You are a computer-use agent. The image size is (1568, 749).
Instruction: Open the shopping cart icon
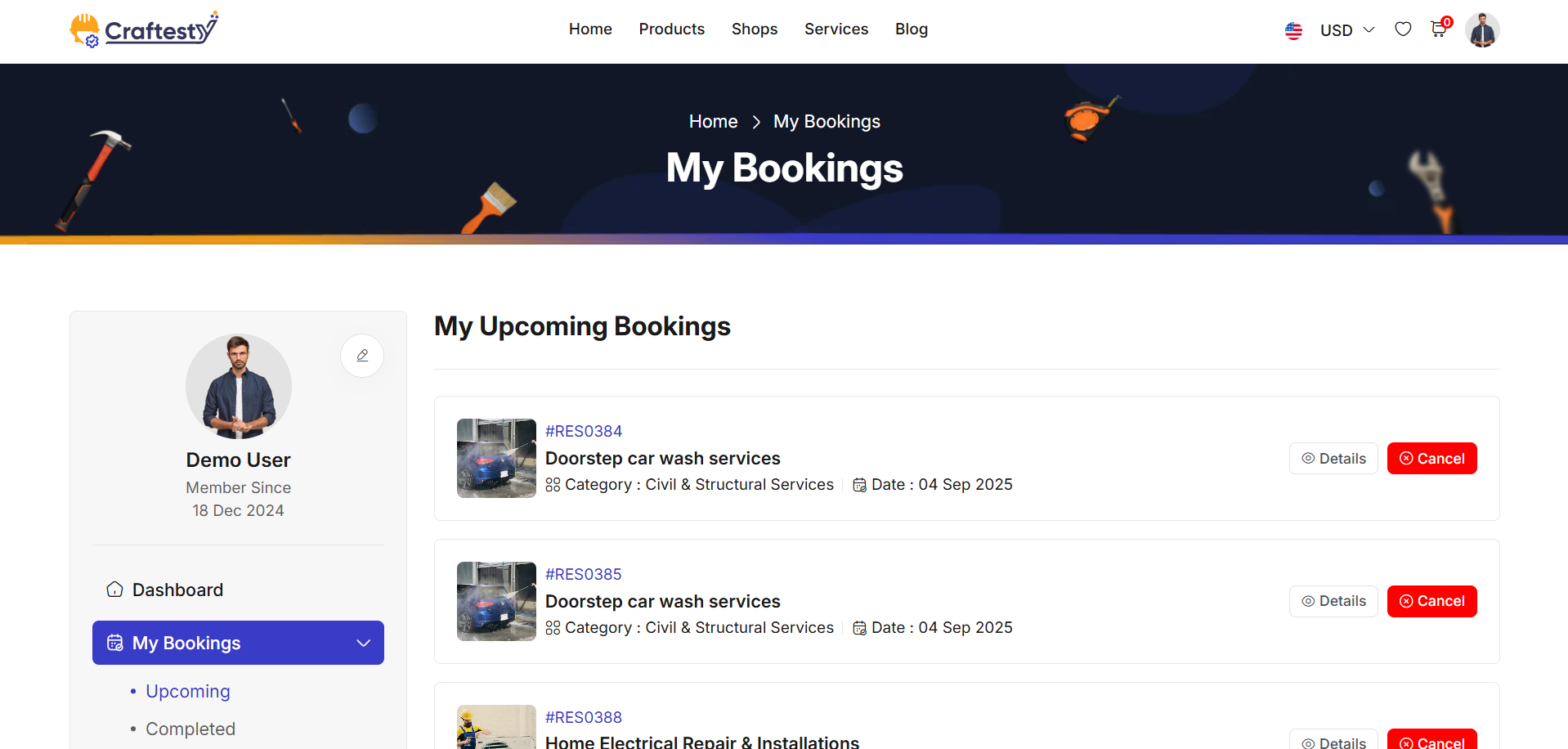point(1439,29)
